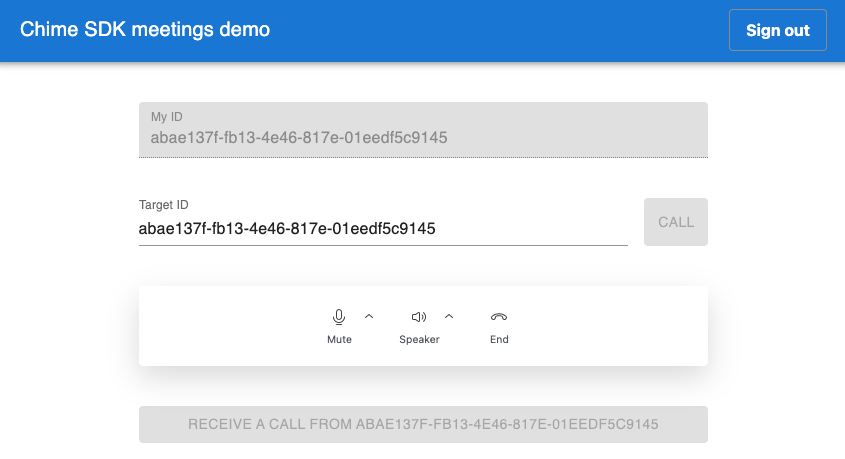Screen dimensions: 845x459
Task: Click Receive a call from ABAE137F button
Action: coord(423,425)
